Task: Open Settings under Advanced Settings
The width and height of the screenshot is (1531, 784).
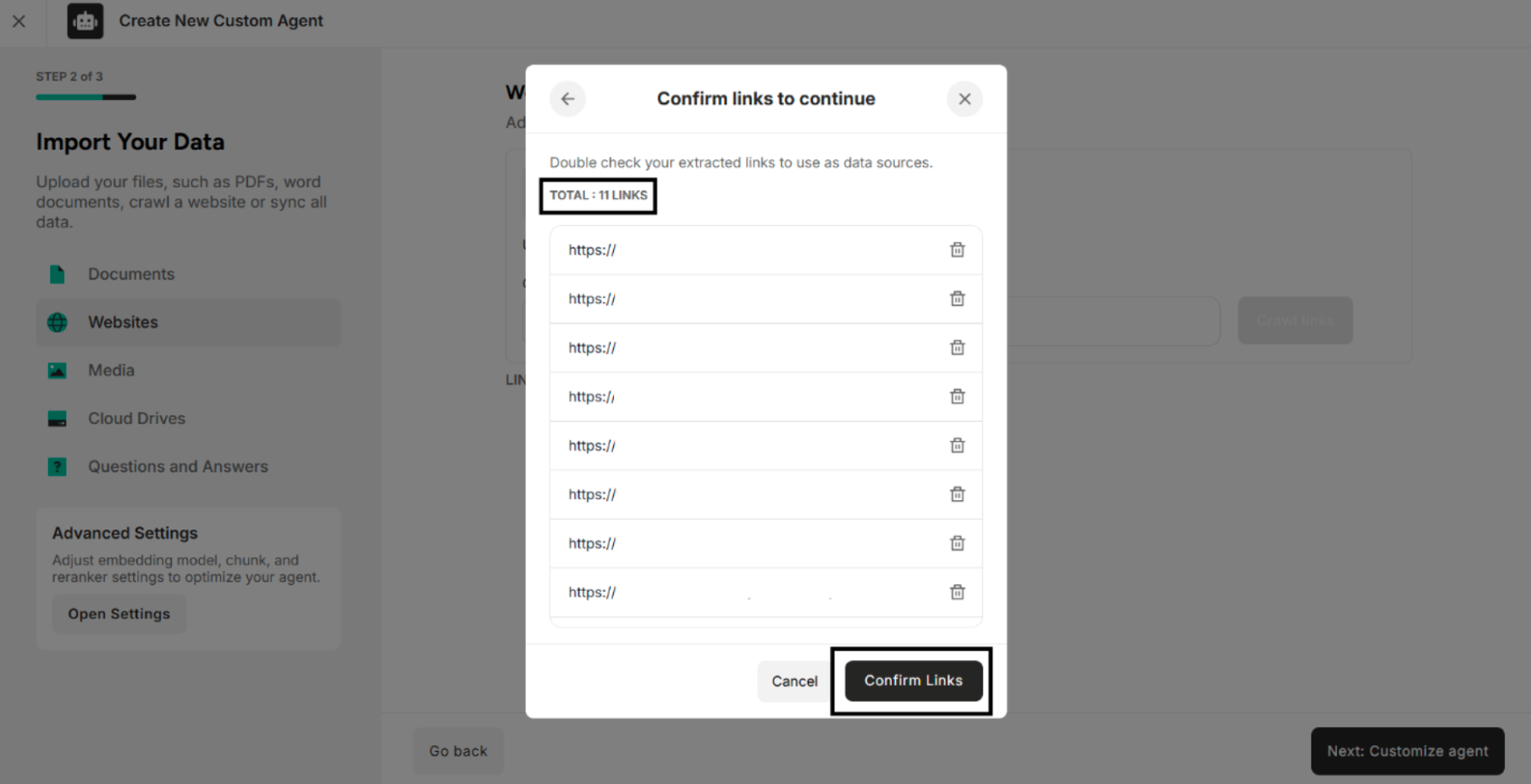Action: point(119,613)
